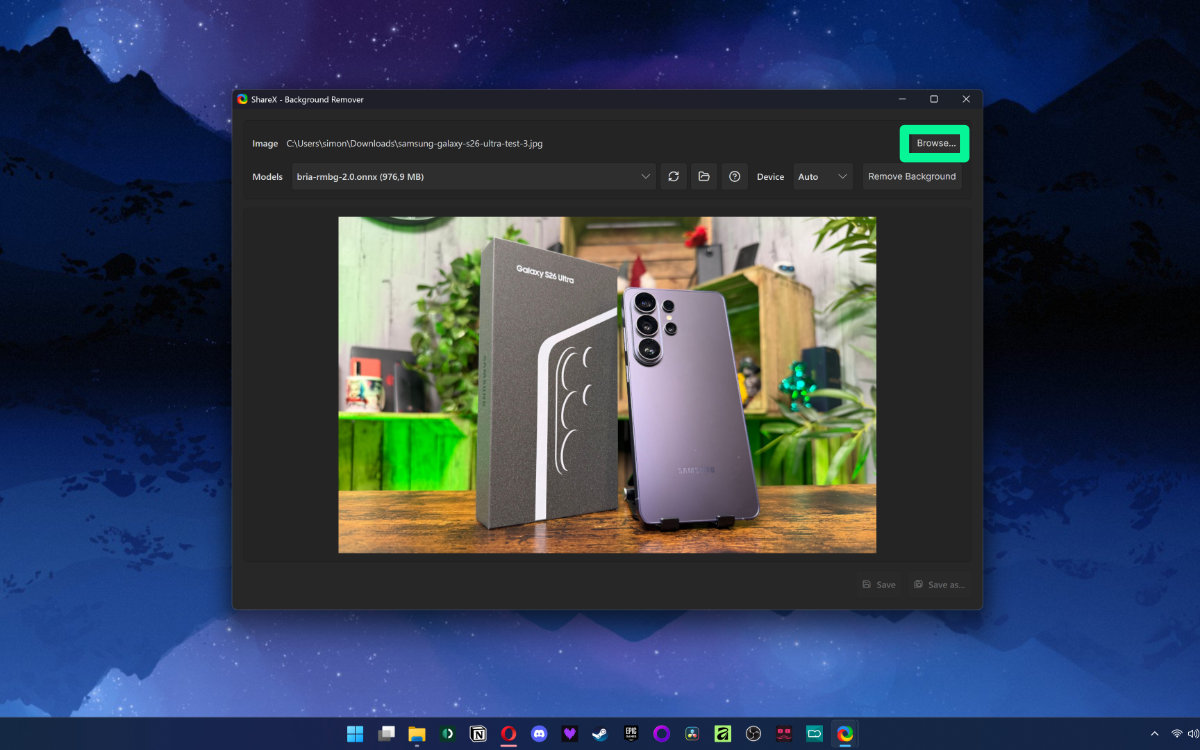The image size is (1200, 750).
Task: Show hidden system tray icons chevron
Action: coord(1155,734)
